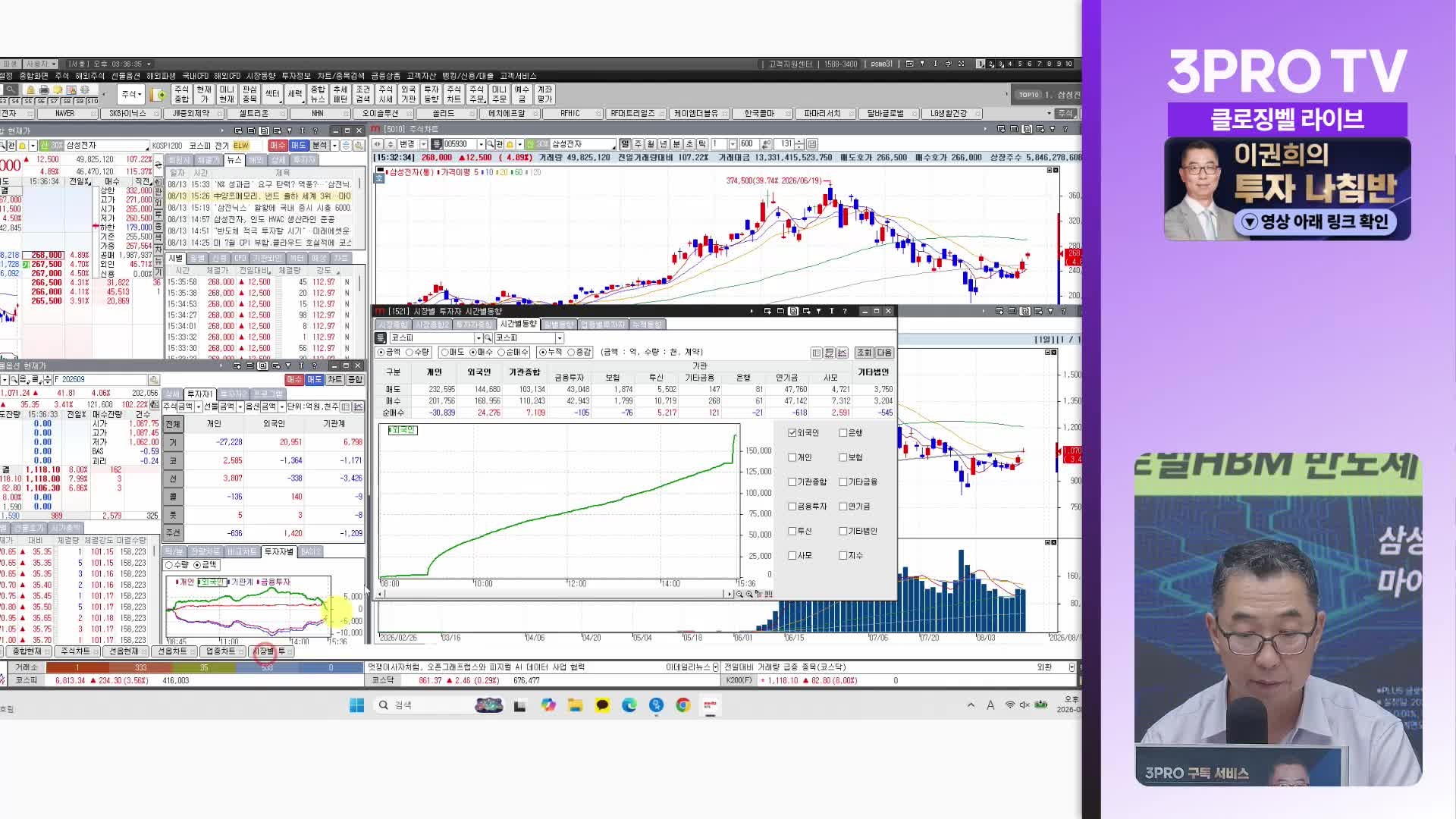
Task: Click chart-view icon left of 조회 button
Action: 842,353
